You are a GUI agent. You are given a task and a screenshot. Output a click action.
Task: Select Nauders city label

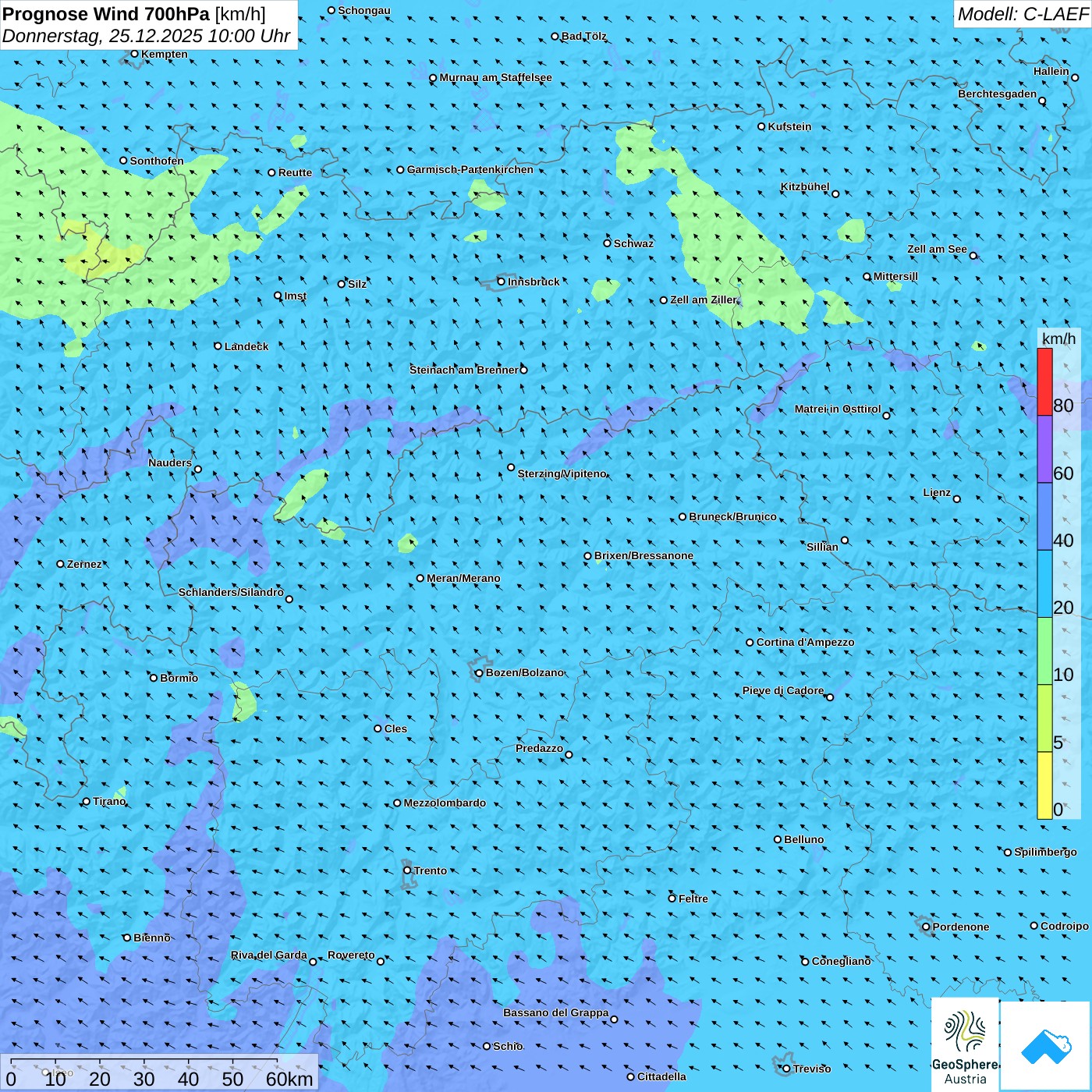[x=170, y=463]
